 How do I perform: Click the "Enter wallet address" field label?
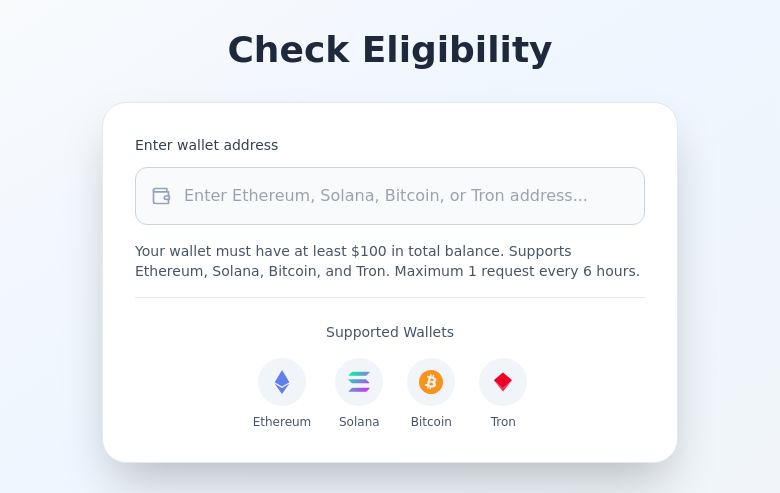[x=207, y=145]
